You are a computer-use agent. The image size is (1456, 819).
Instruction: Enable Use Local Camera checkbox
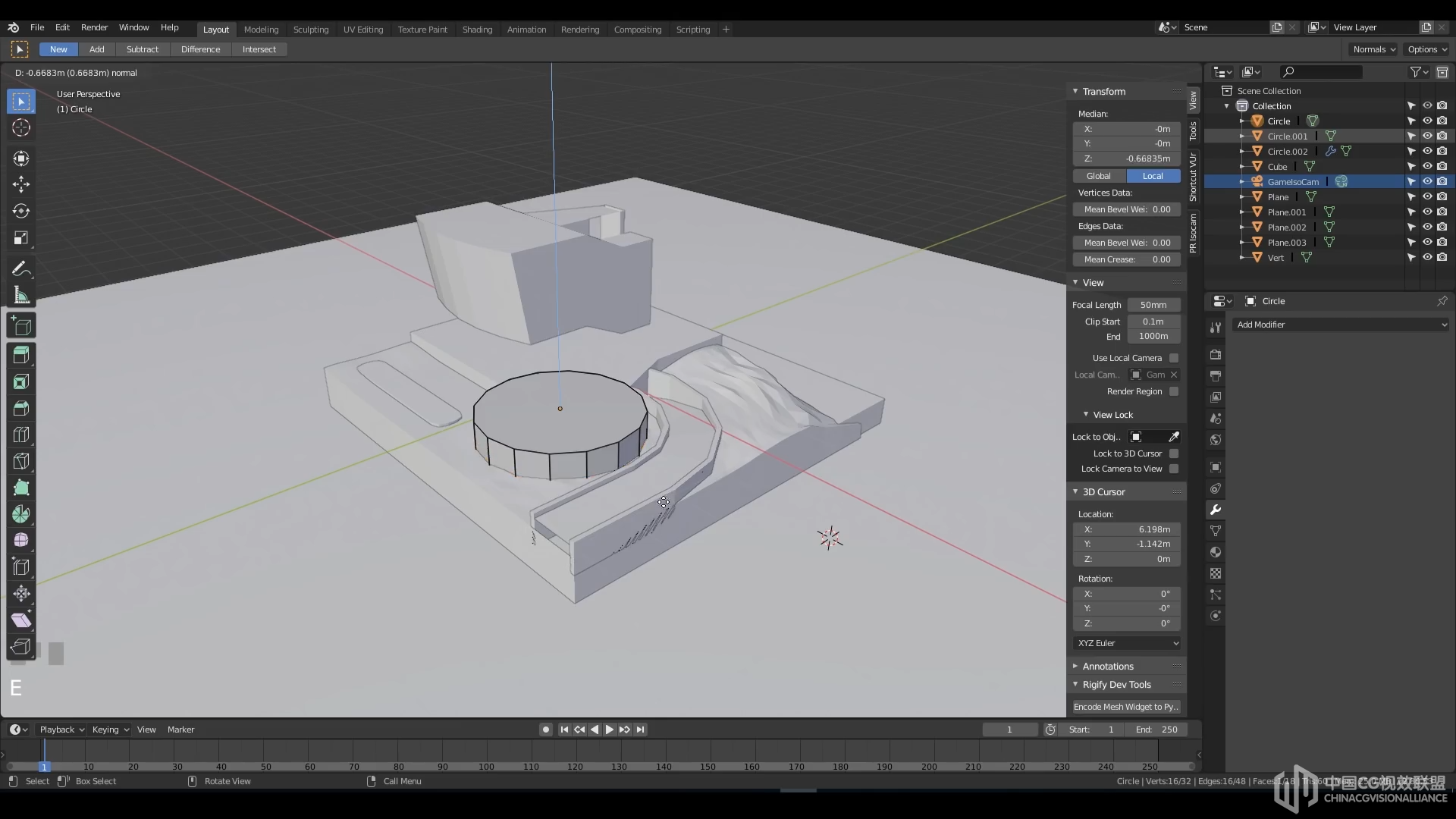tap(1174, 358)
